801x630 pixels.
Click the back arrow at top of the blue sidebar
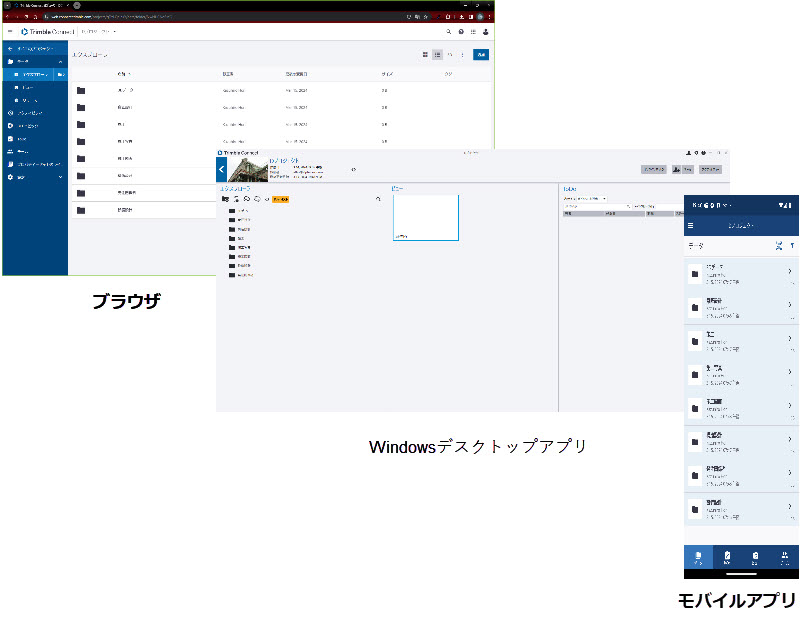pyautogui.click(x=10, y=49)
